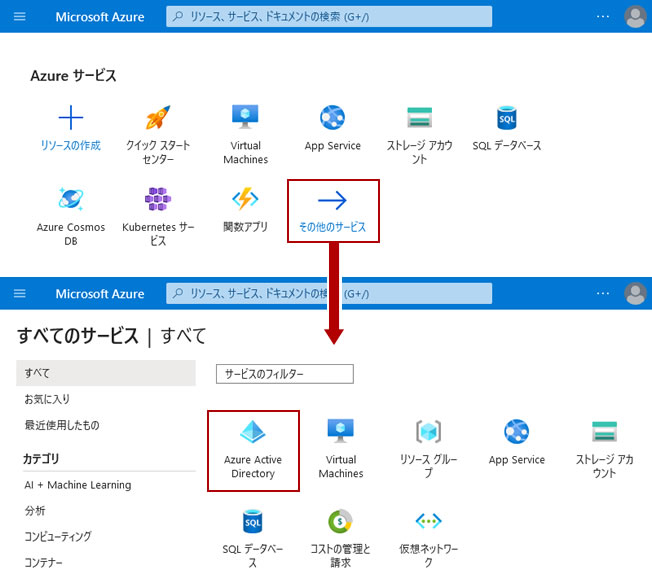Click the upper portal search box
Viewport: 652px width, 570px height.
(329, 17)
